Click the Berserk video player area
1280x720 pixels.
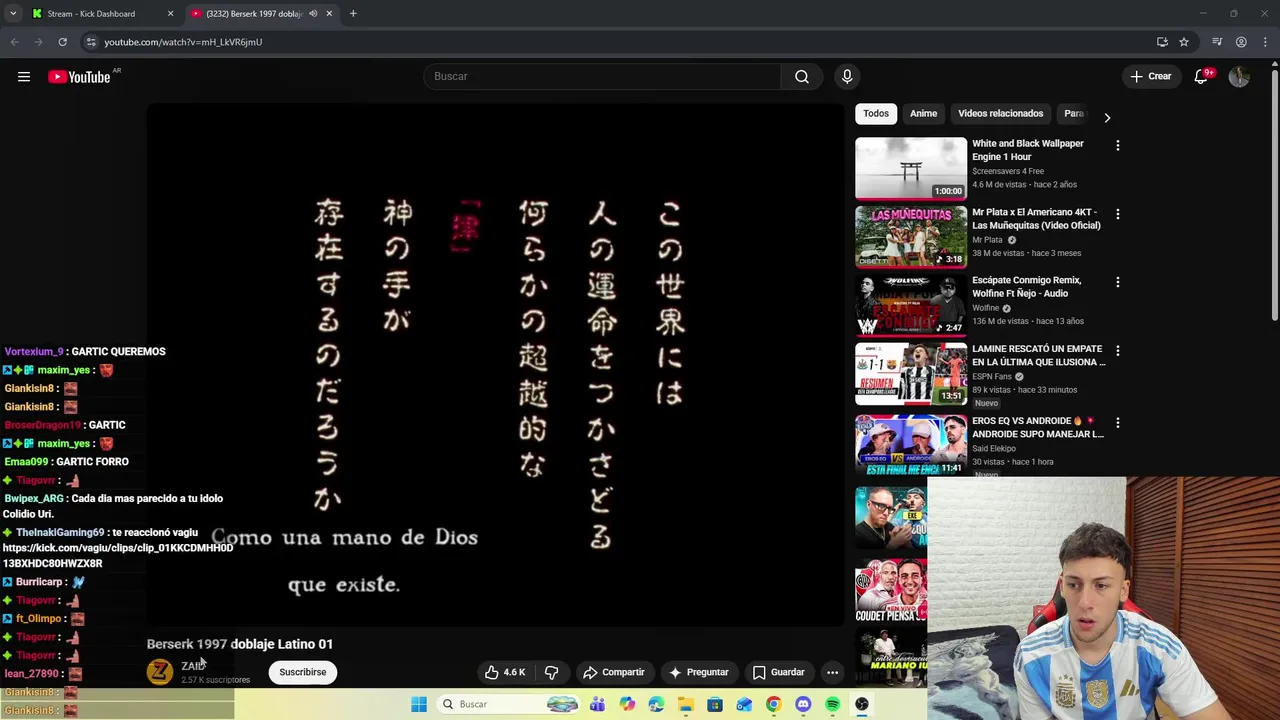496,365
